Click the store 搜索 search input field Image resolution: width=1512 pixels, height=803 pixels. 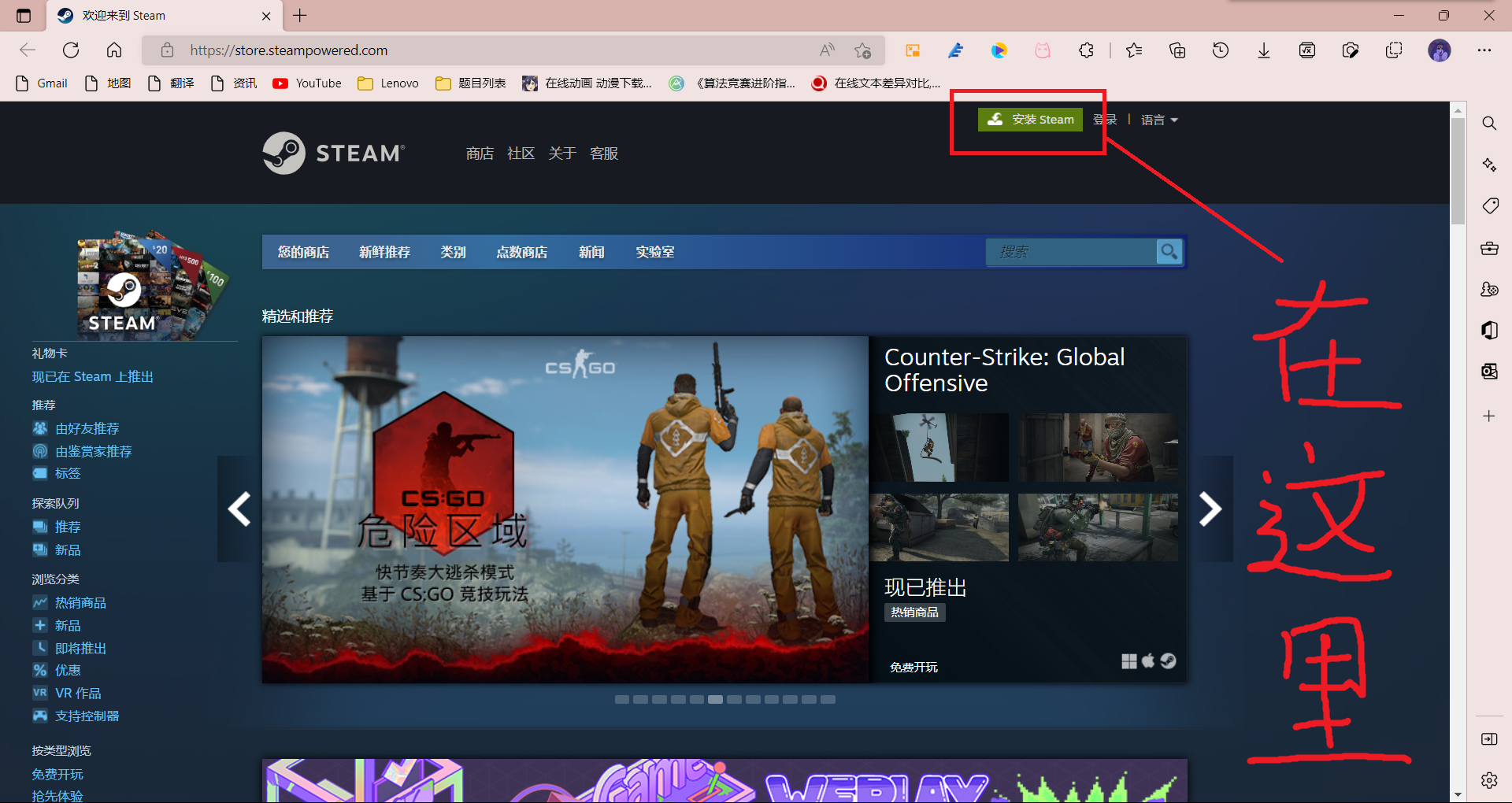[1071, 252]
